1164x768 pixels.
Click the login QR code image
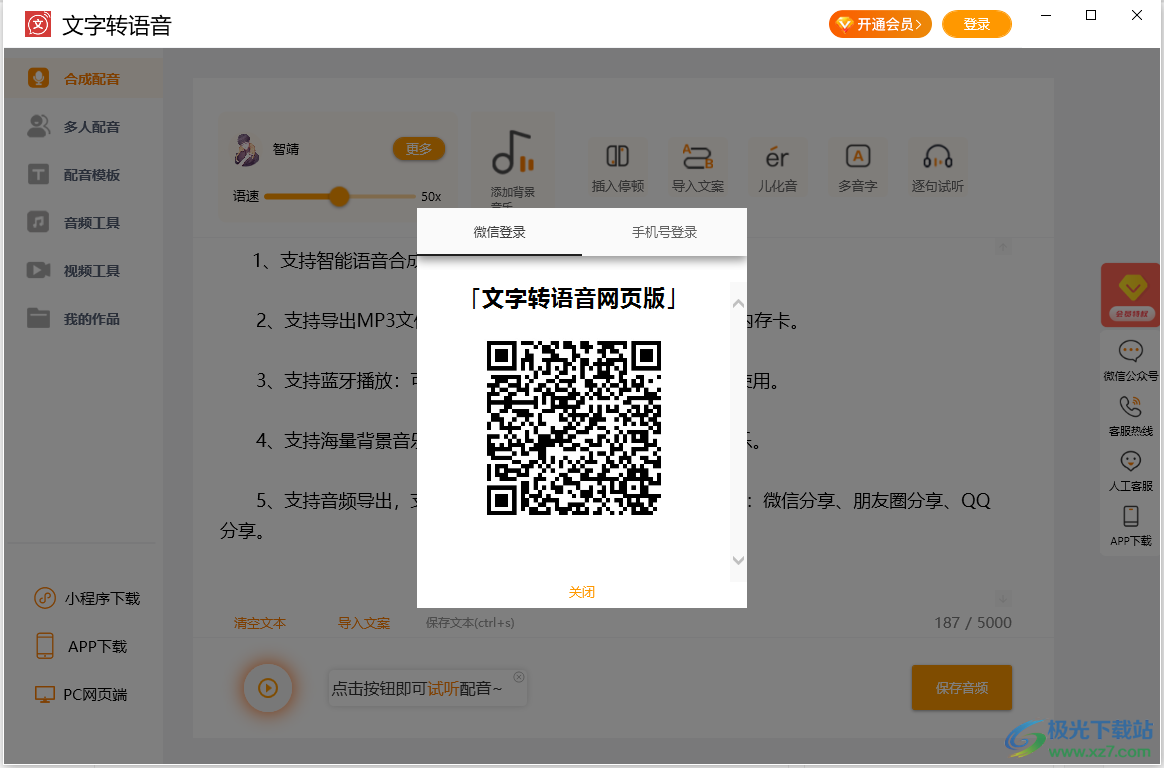tap(574, 427)
